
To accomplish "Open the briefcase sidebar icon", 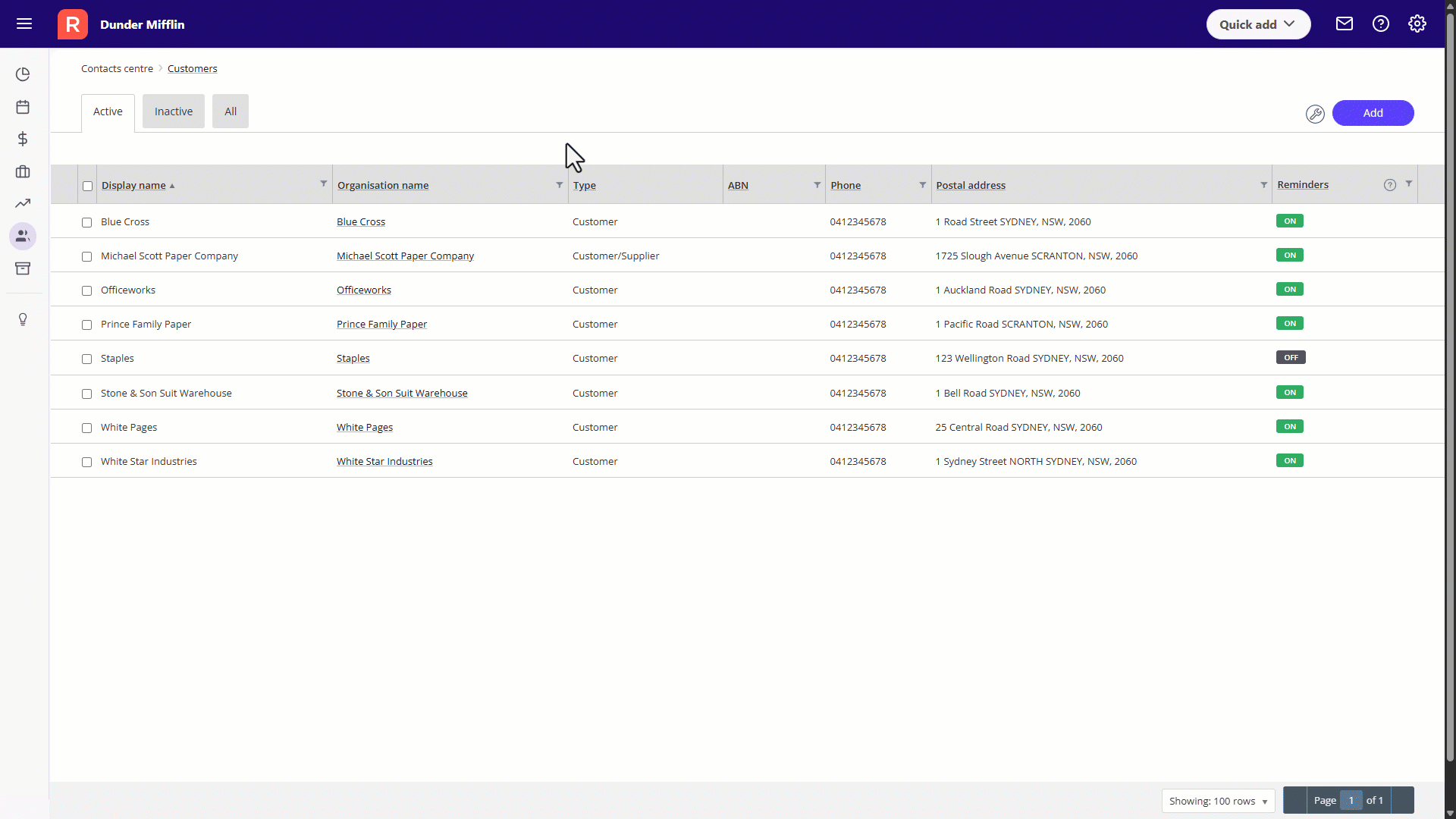I will pyautogui.click(x=23, y=171).
